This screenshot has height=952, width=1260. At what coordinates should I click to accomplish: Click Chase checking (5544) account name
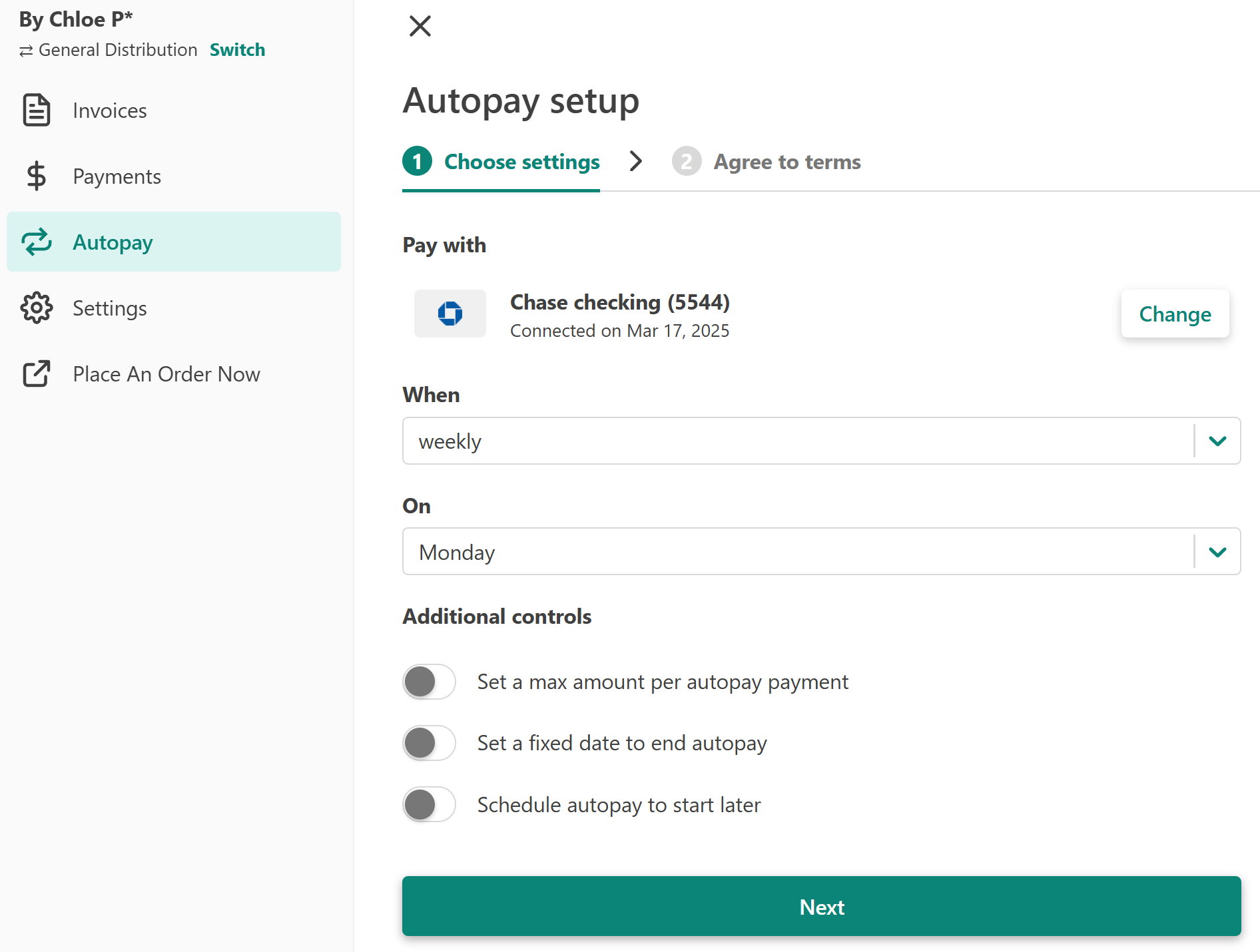coord(620,302)
